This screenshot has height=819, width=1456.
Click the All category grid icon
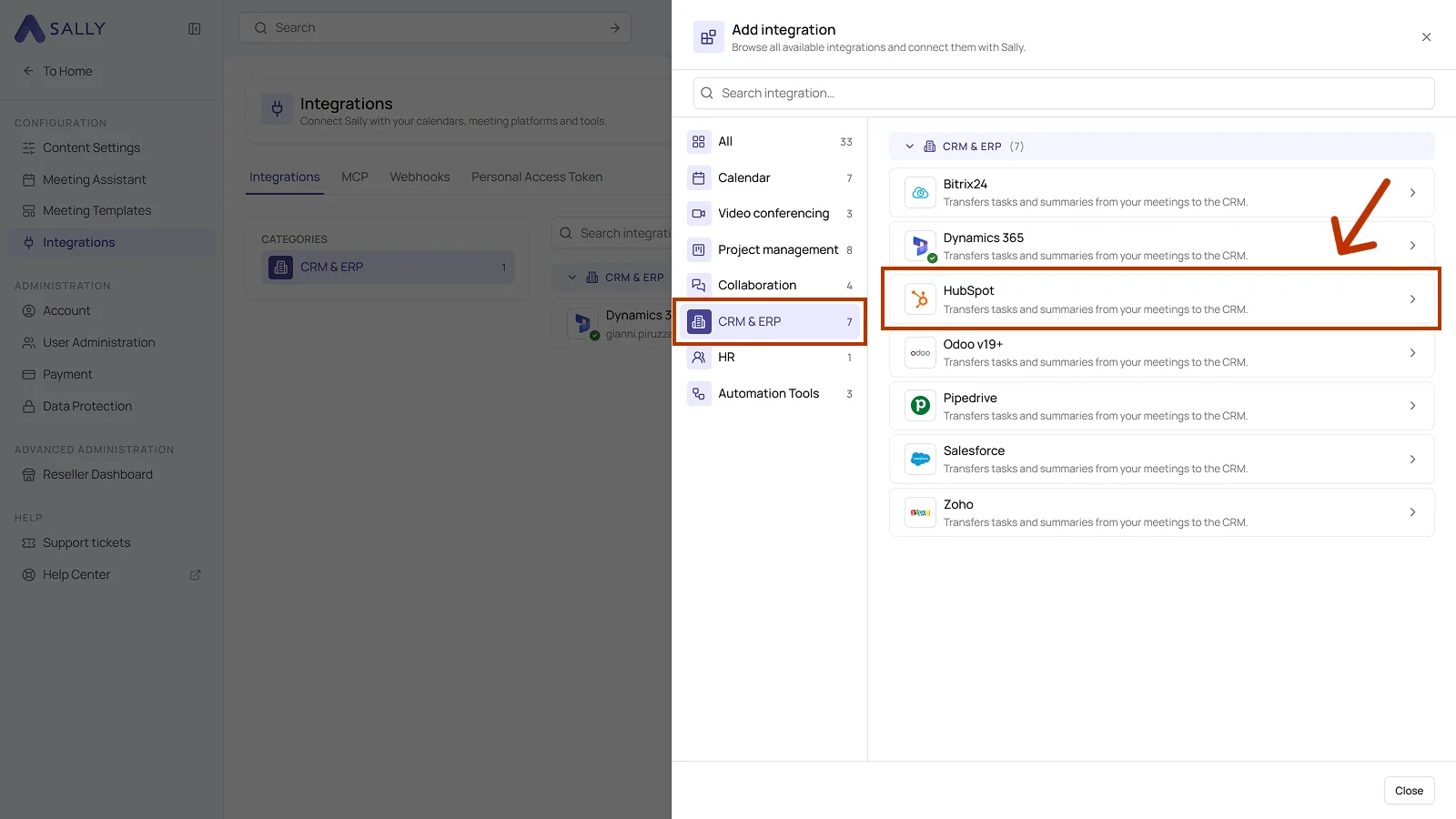click(699, 142)
